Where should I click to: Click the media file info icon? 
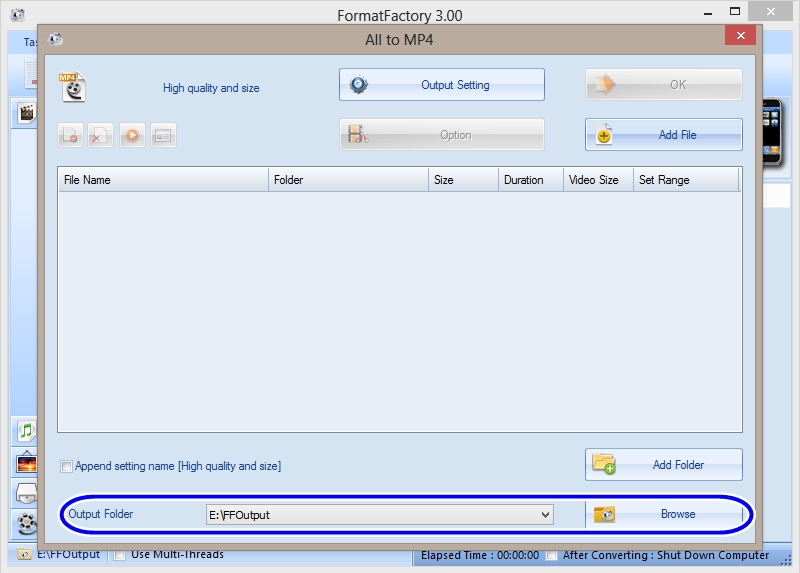pos(163,135)
